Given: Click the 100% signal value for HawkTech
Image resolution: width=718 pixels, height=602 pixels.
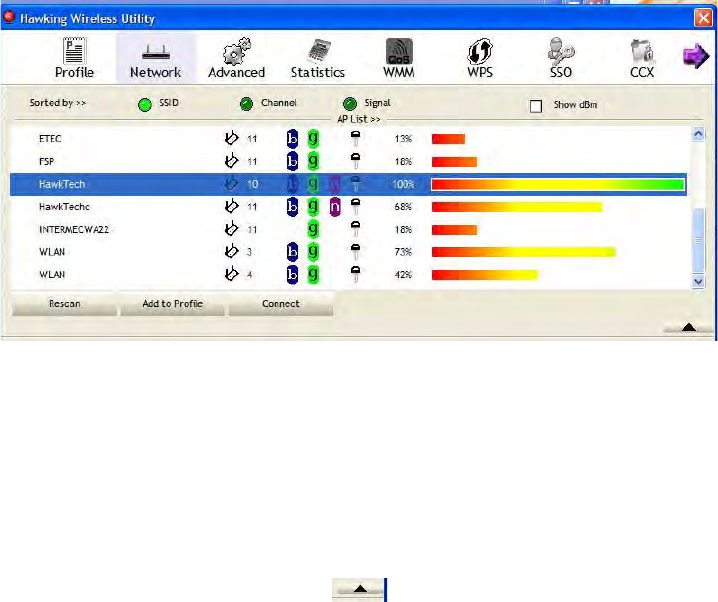Looking at the screenshot, I should (x=403, y=184).
